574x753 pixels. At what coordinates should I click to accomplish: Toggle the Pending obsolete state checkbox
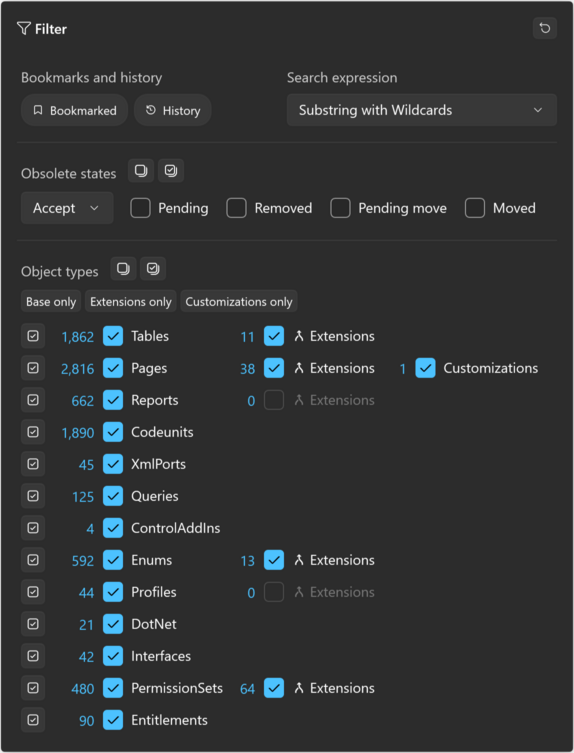point(140,208)
